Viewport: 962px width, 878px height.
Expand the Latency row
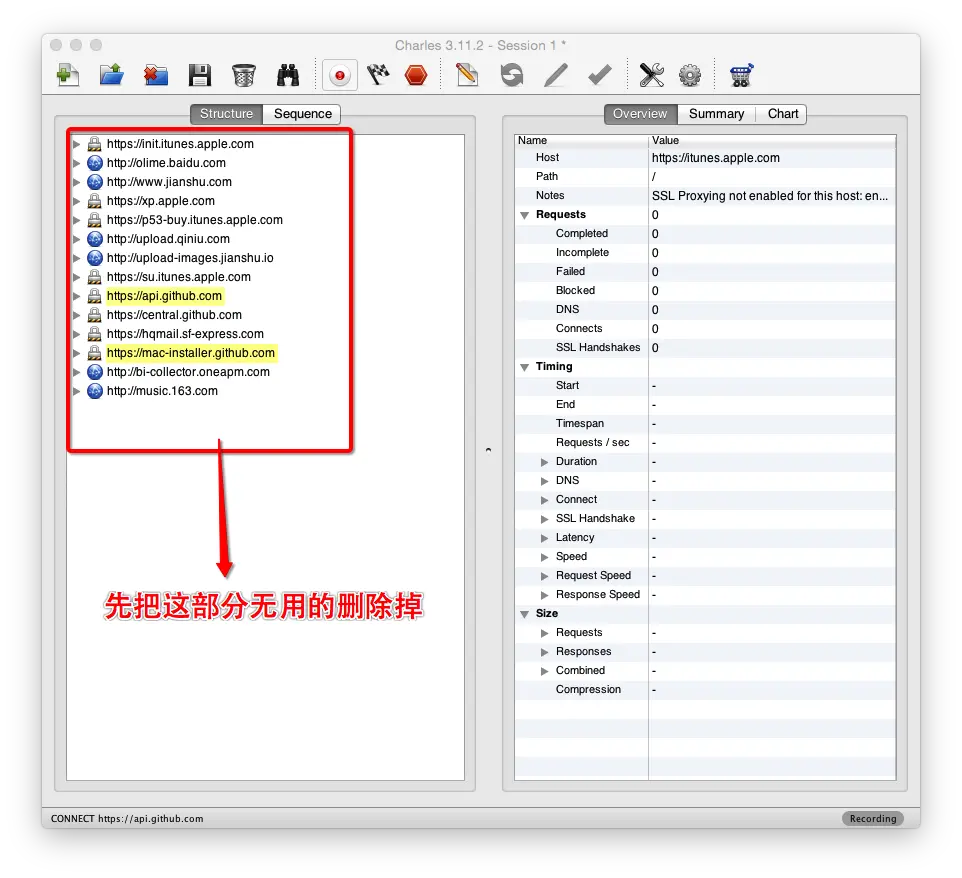544,538
